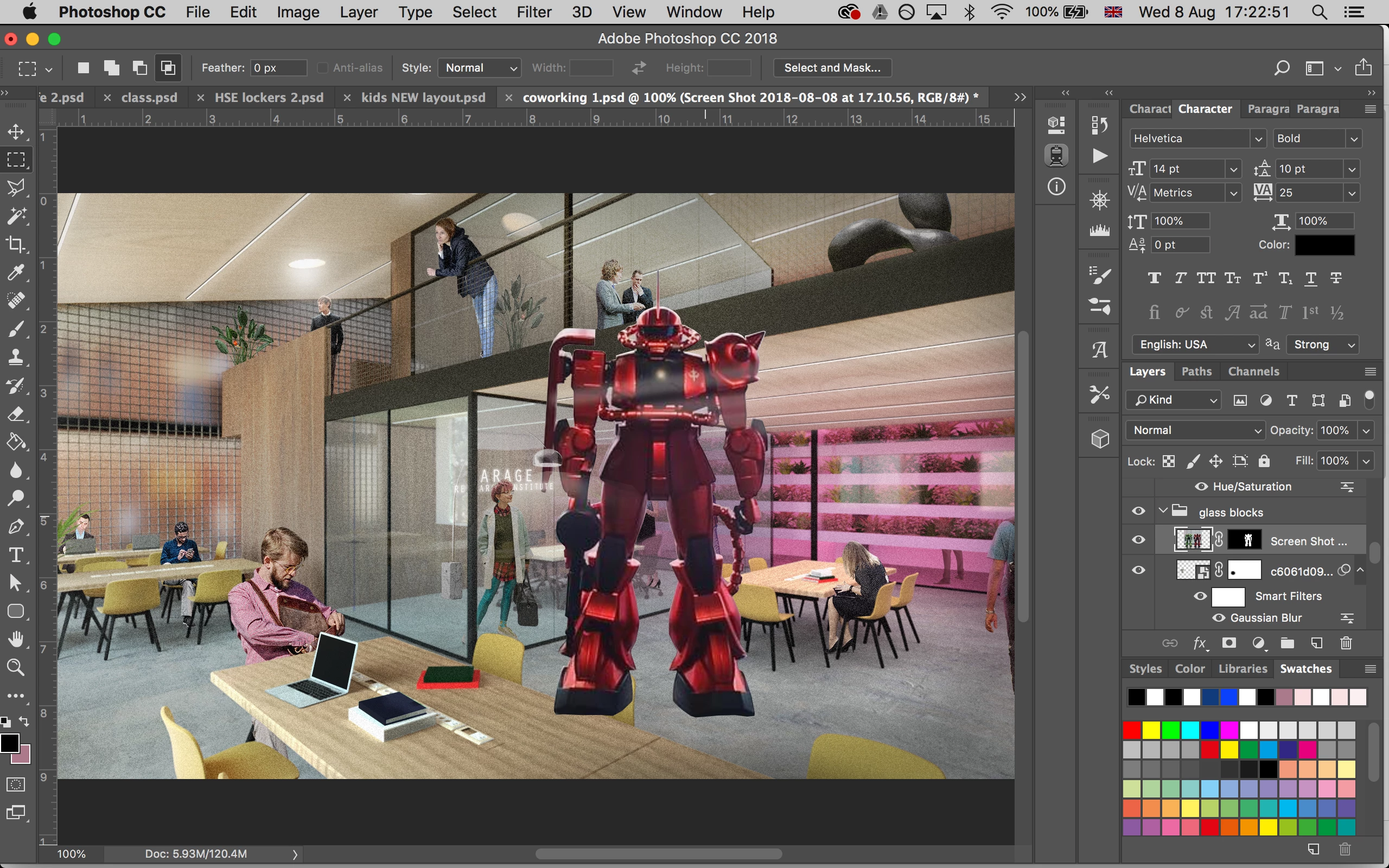Hide the glass blocks group
1389x868 pixels.
1139,512
